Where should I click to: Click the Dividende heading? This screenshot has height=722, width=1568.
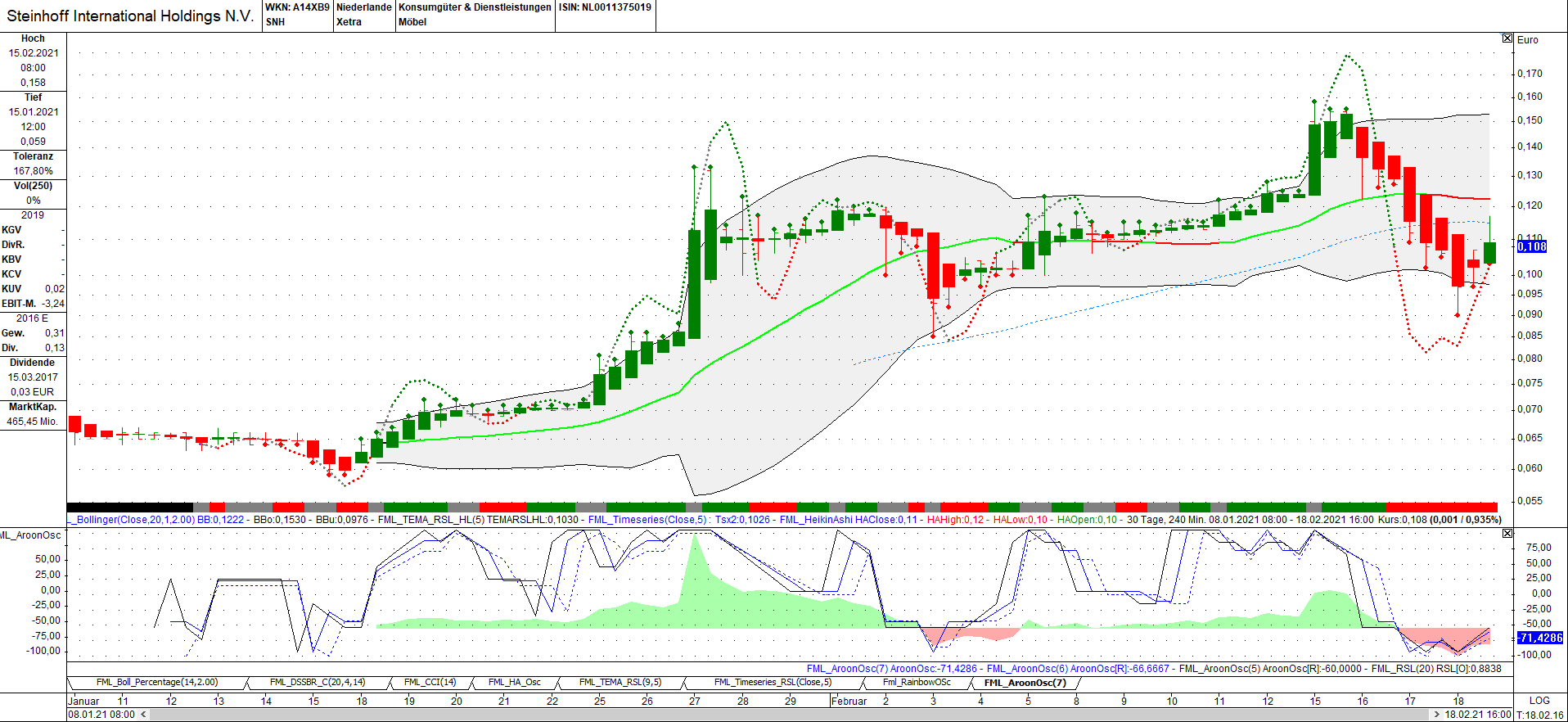click(33, 363)
